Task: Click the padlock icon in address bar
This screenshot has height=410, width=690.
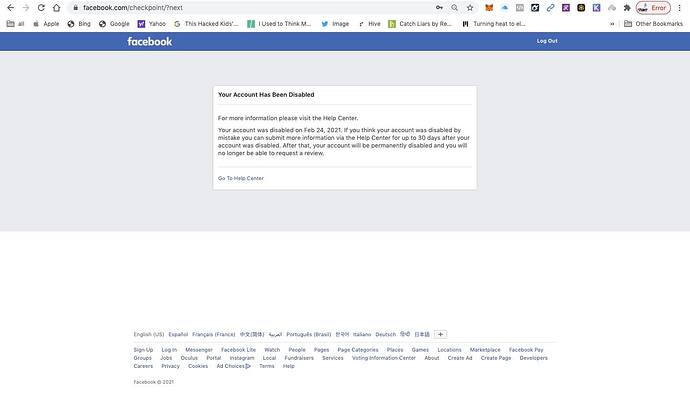Action: click(x=76, y=8)
